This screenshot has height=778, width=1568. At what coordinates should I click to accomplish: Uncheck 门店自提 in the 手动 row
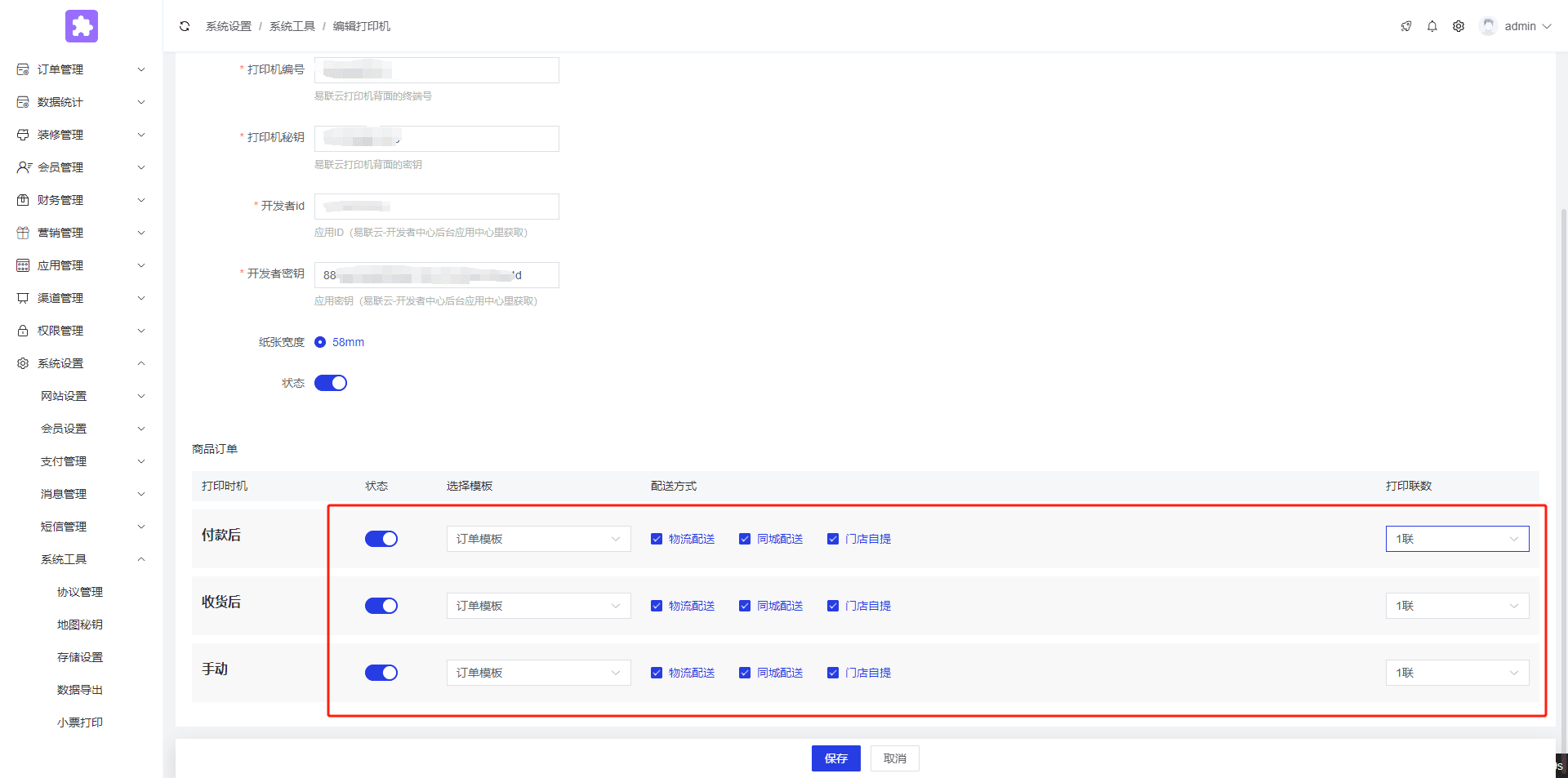pos(833,673)
